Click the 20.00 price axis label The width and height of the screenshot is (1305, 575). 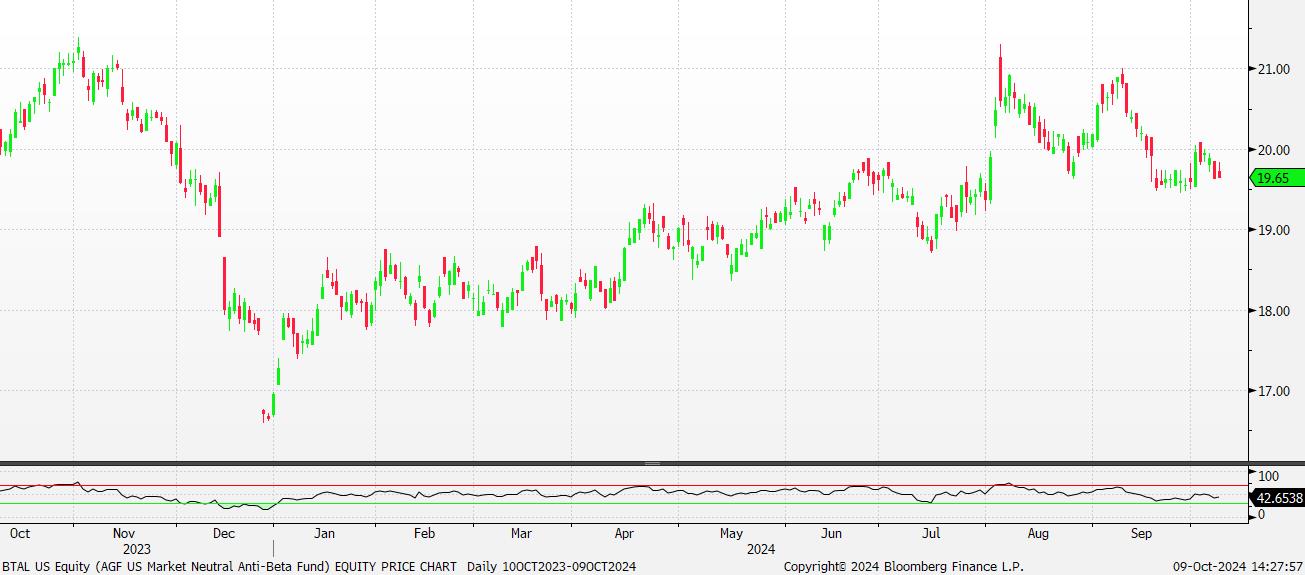coord(1273,150)
